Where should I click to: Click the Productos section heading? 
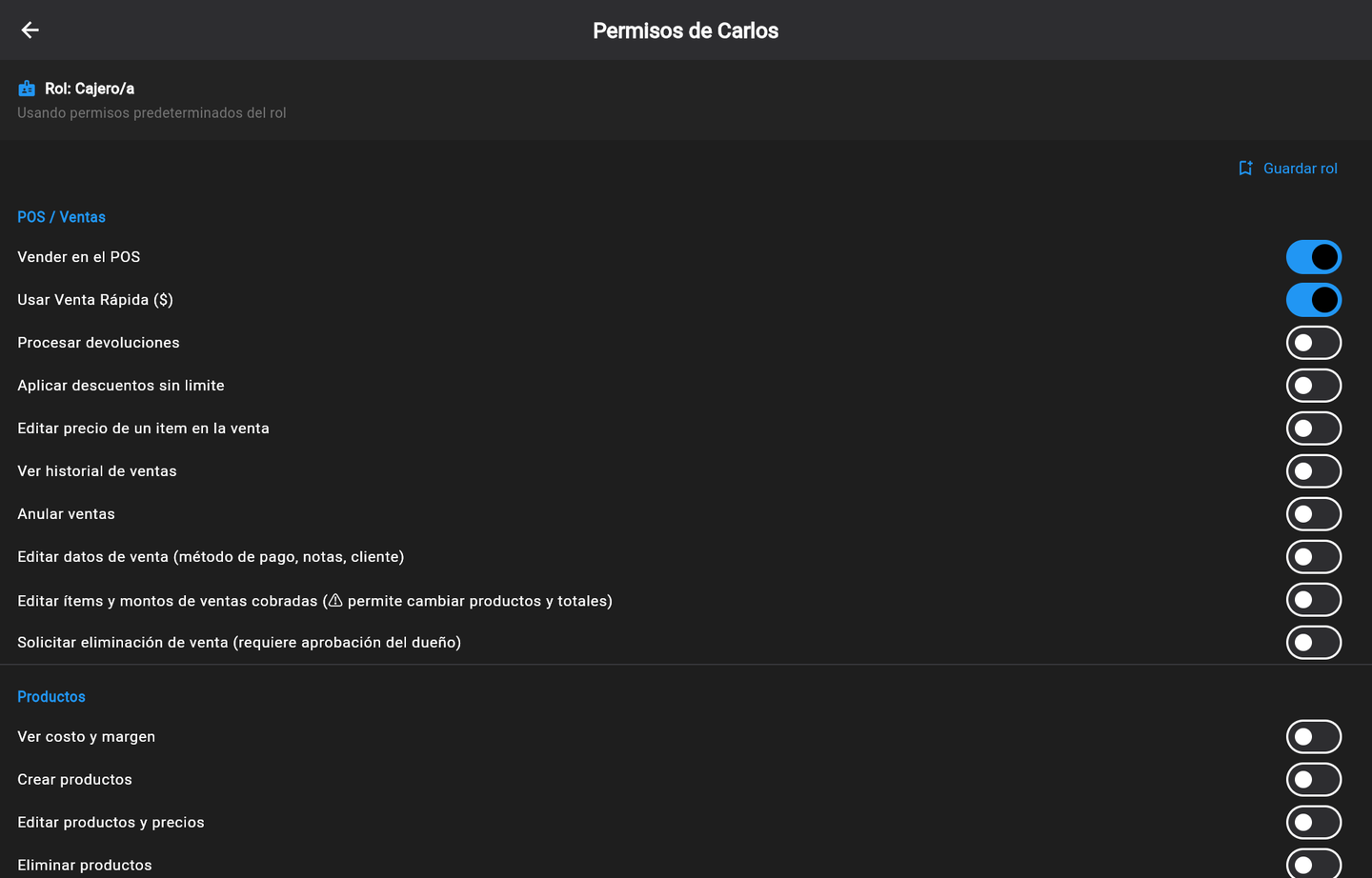pos(51,697)
